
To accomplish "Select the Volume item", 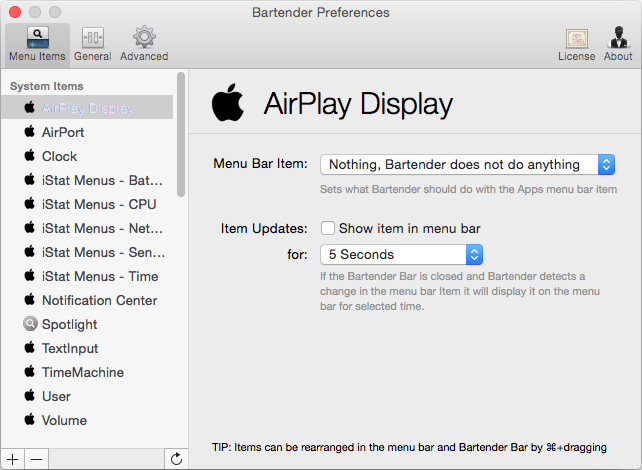I will point(87,420).
